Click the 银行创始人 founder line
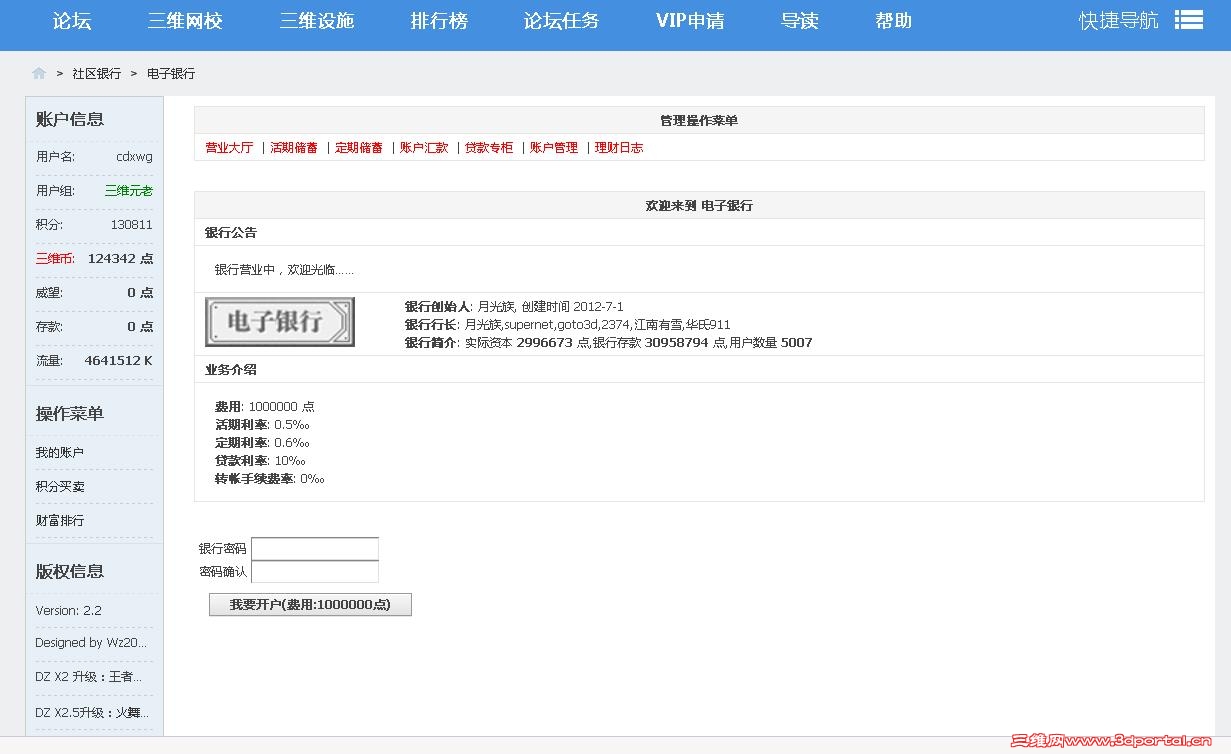 point(514,307)
